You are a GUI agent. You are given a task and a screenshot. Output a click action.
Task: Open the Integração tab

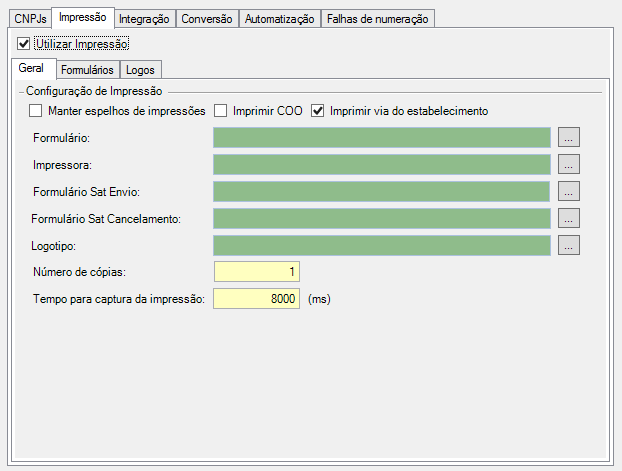tap(144, 19)
